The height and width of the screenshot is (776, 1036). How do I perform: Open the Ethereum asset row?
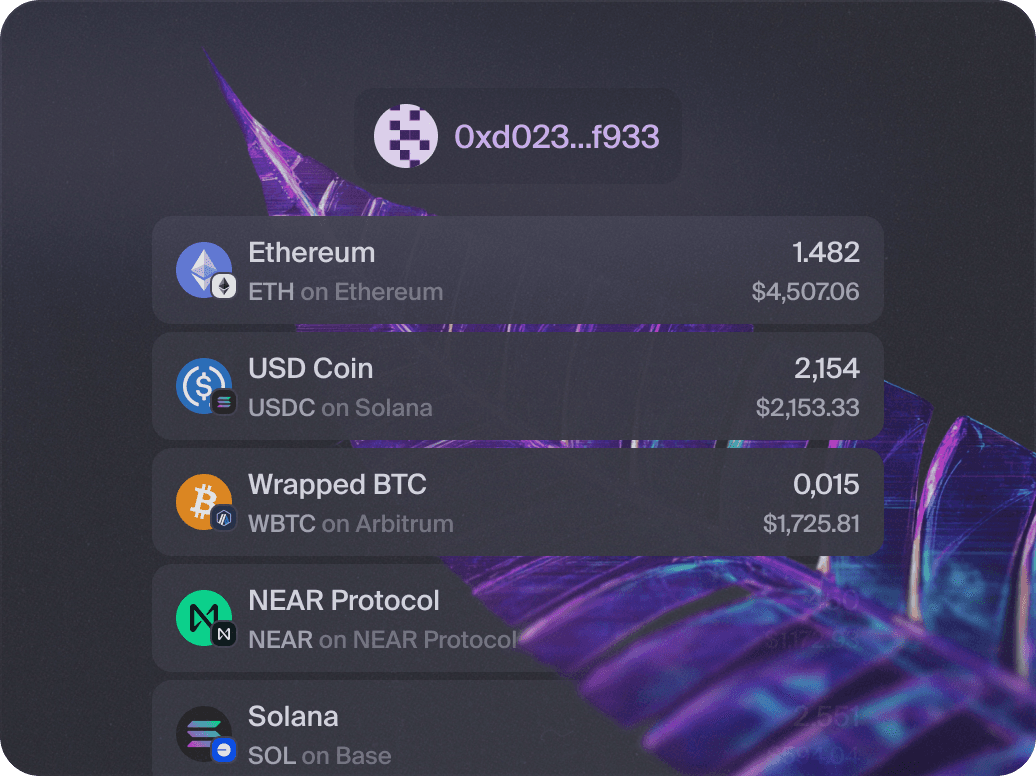pyautogui.click(x=518, y=270)
